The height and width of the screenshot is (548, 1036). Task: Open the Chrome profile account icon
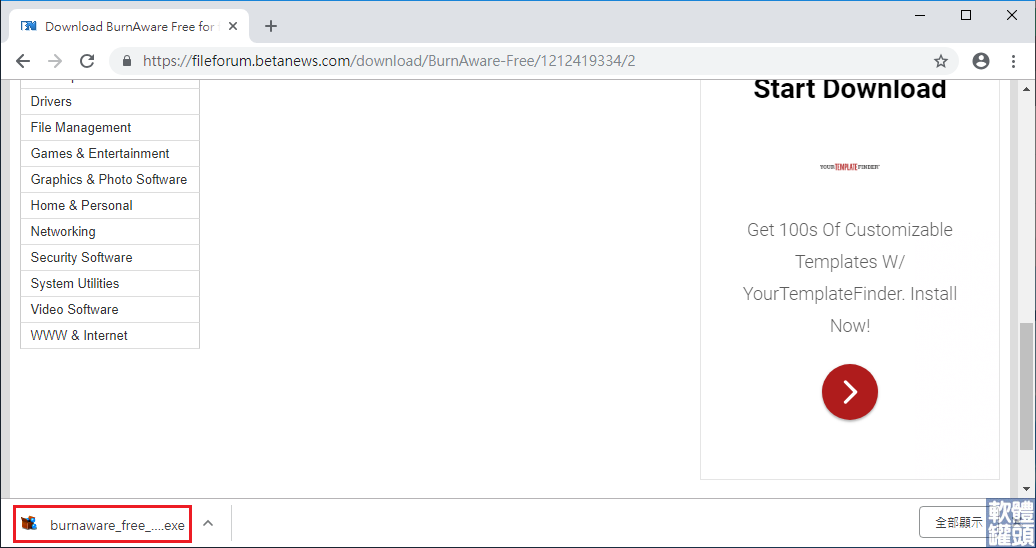(981, 61)
